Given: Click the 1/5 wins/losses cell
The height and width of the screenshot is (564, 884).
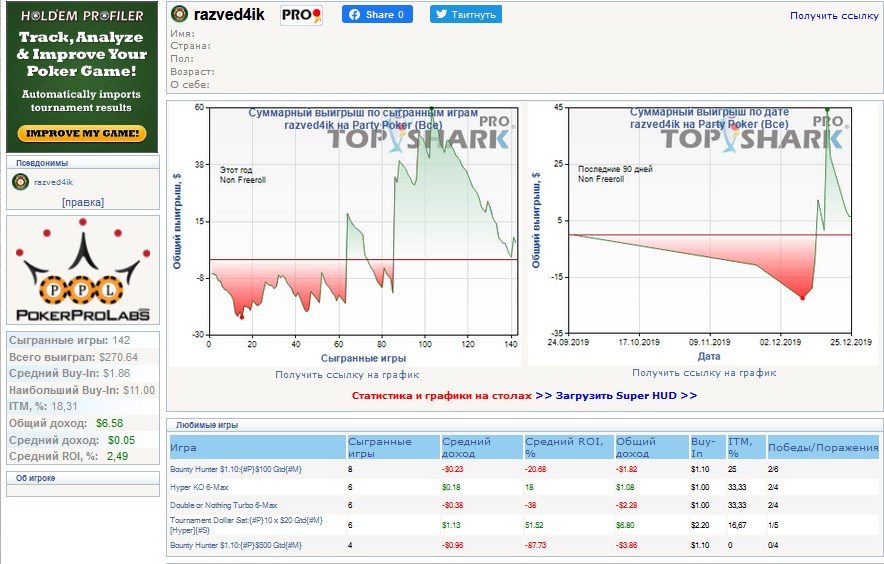Looking at the screenshot, I should point(773,525).
